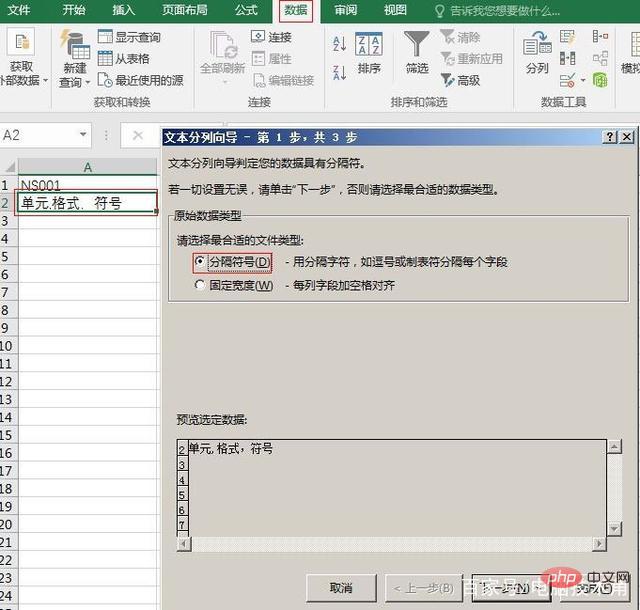Click the preview horizontal scroll left arrow
Screen dimensions: 640x610
coord(184,543)
